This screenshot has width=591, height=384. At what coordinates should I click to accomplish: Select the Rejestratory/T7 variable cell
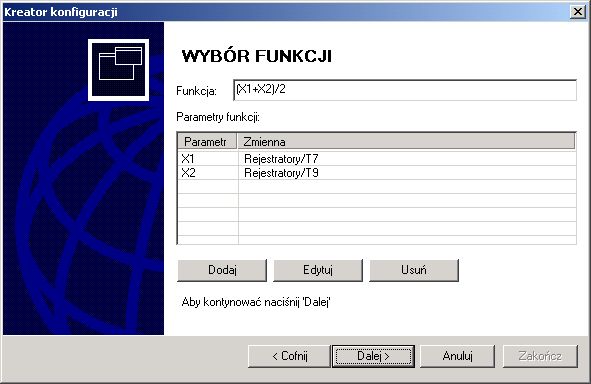coord(281,159)
